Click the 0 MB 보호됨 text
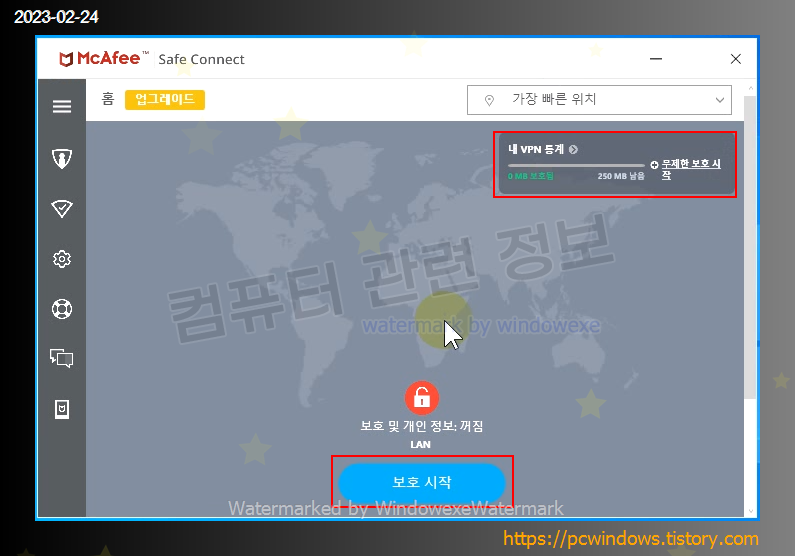The height and width of the screenshot is (556, 795). [530, 176]
